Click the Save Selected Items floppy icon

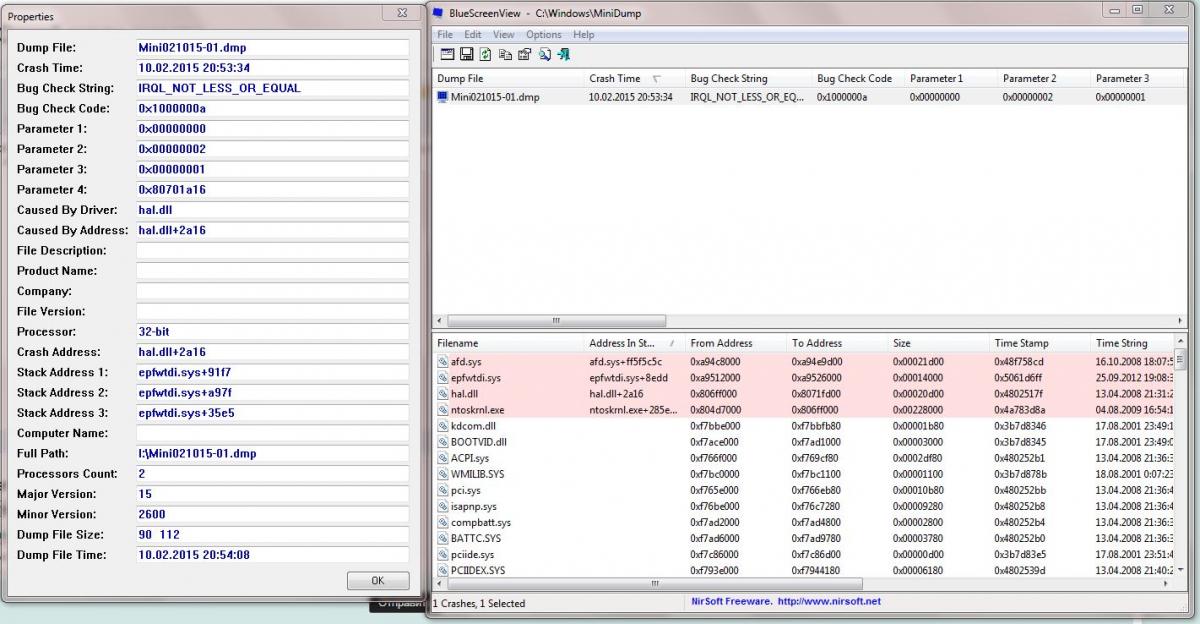466,55
